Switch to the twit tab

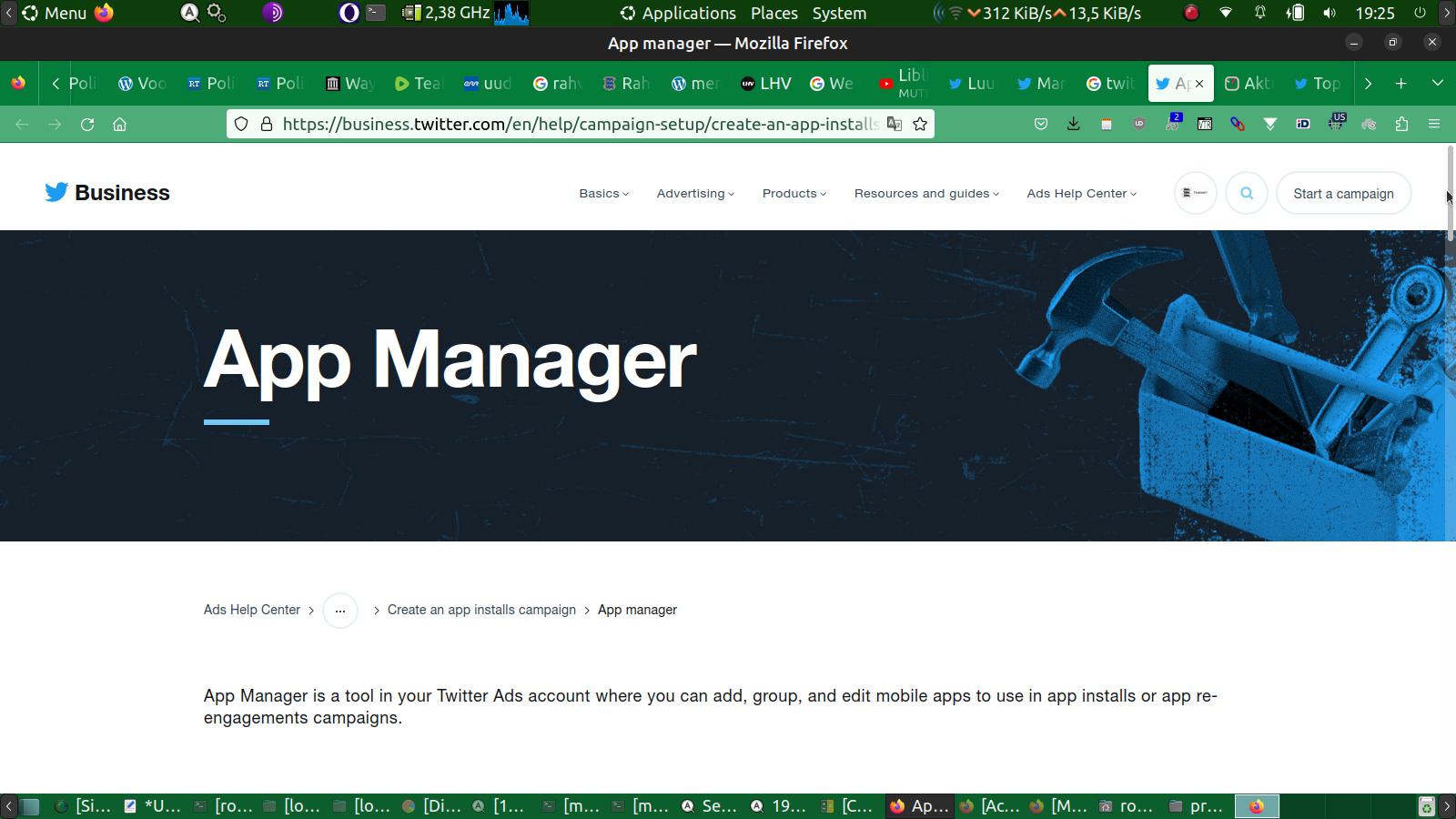[x=1110, y=84]
